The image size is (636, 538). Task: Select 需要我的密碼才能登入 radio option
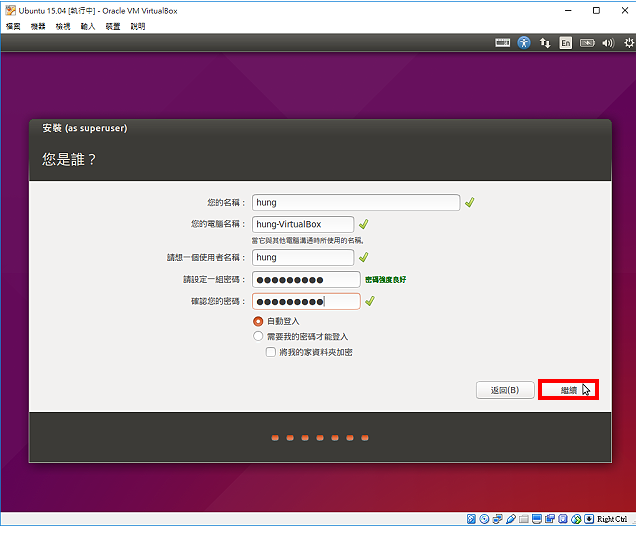point(258,336)
